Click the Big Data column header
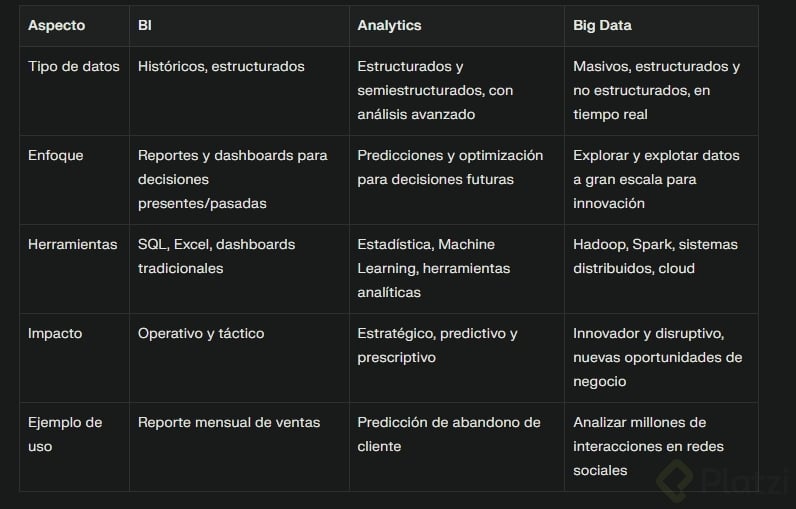This screenshot has height=509, width=796. (602, 25)
